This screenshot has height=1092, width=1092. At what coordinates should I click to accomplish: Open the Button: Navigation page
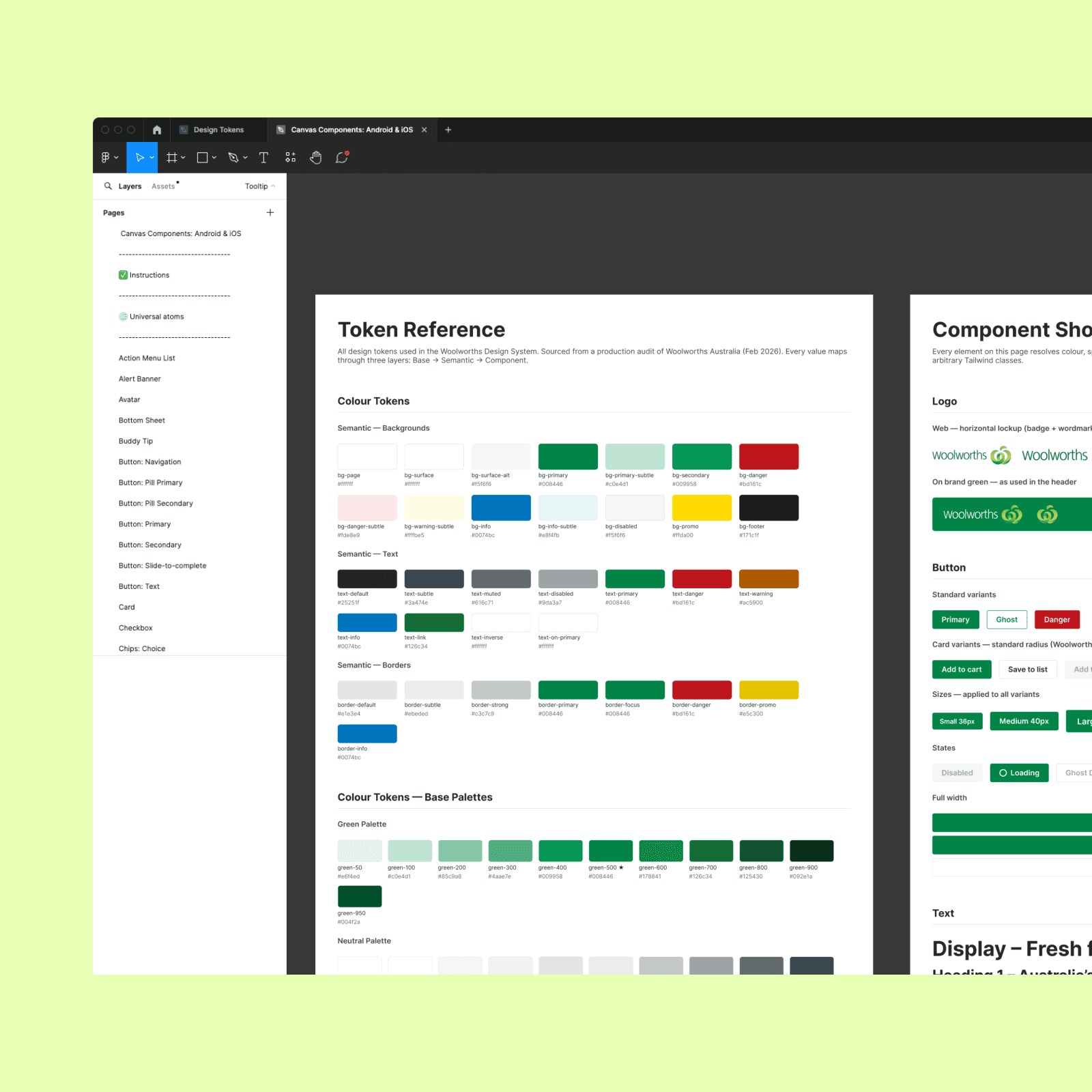point(150,462)
